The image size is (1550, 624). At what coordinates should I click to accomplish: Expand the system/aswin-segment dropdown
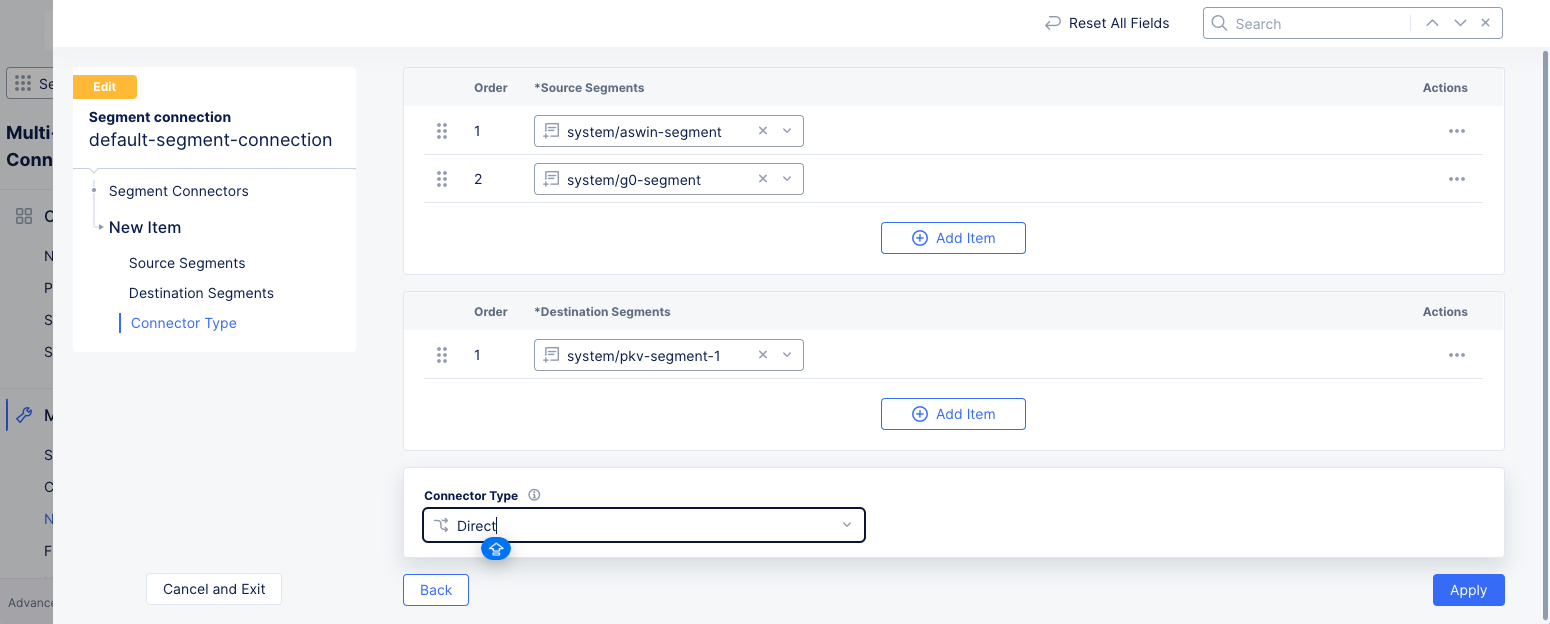pyautogui.click(x=787, y=131)
